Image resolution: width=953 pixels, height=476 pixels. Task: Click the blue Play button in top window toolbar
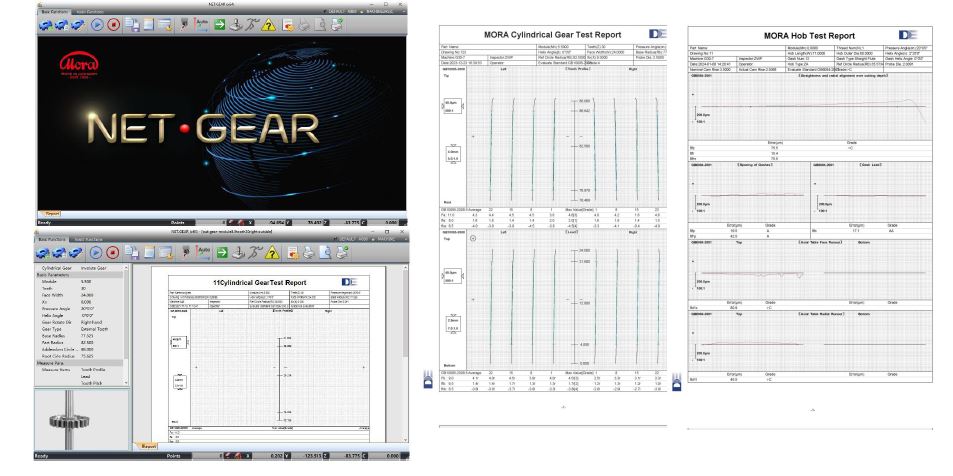97,25
